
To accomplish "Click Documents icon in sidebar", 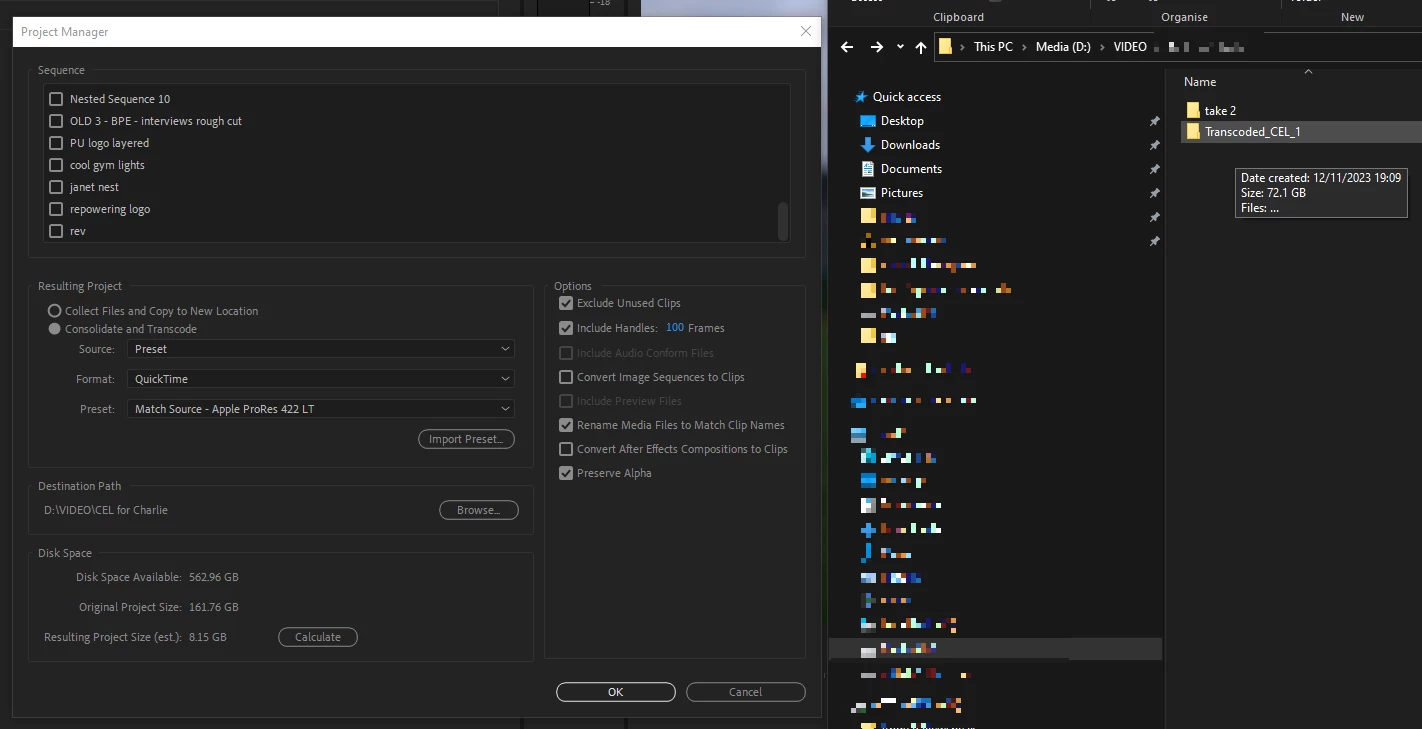I will 868,169.
